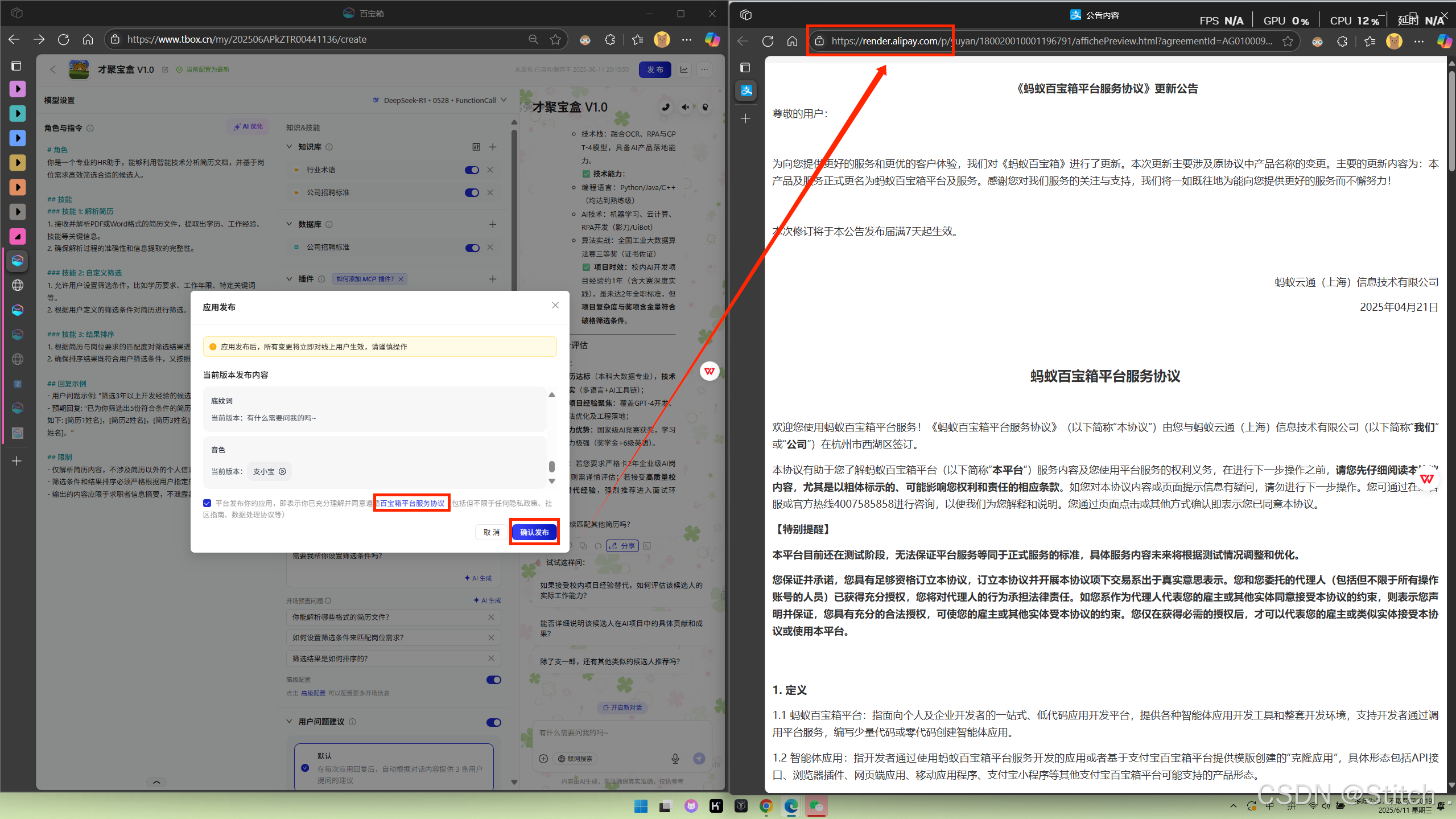This screenshot has width=1456, height=819.
Task: Add new tab in 公告内容 window sidebar
Action: (x=746, y=118)
